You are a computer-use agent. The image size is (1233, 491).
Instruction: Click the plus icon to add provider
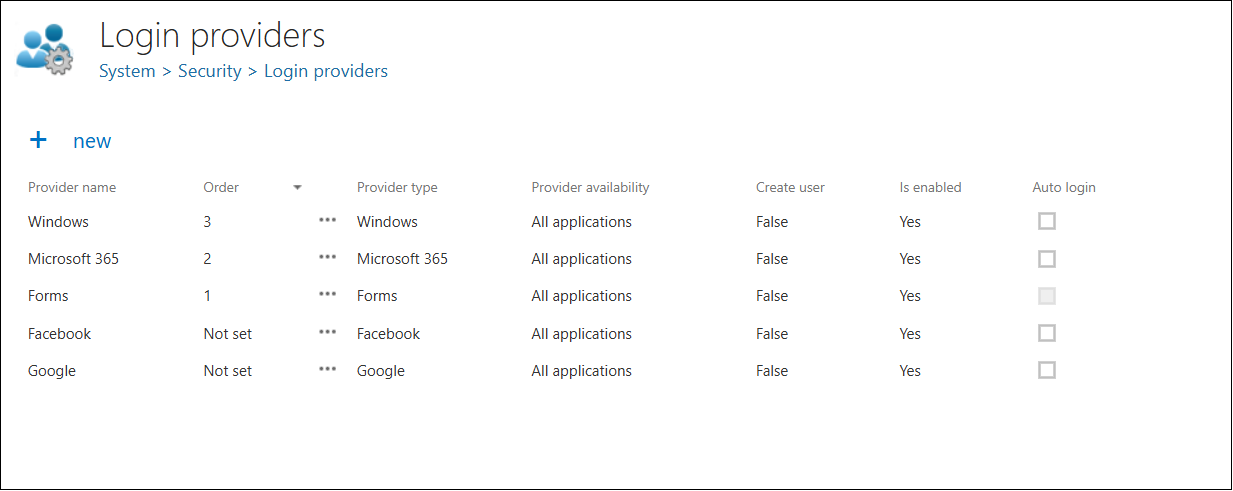(x=38, y=140)
